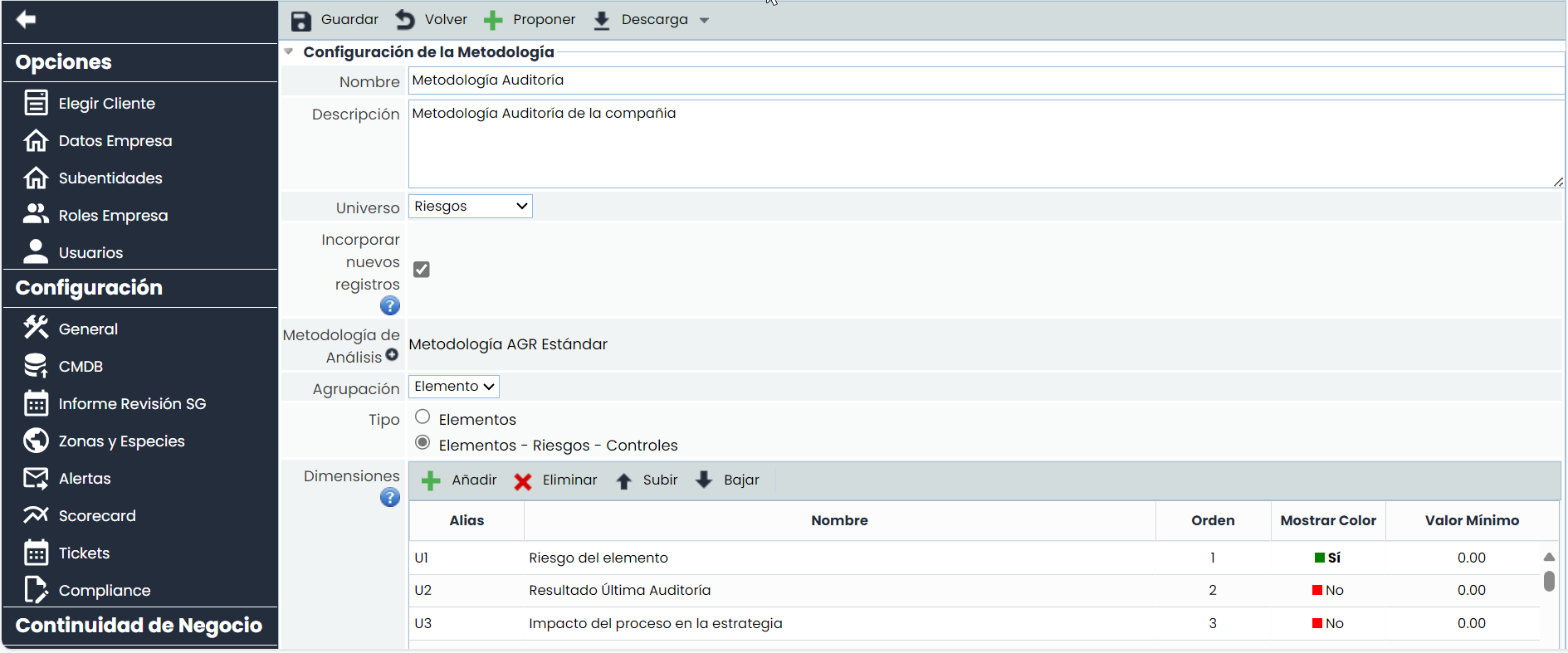Open the Universo dropdown showing Riesgos
The height and width of the screenshot is (653, 1568).
click(x=470, y=207)
